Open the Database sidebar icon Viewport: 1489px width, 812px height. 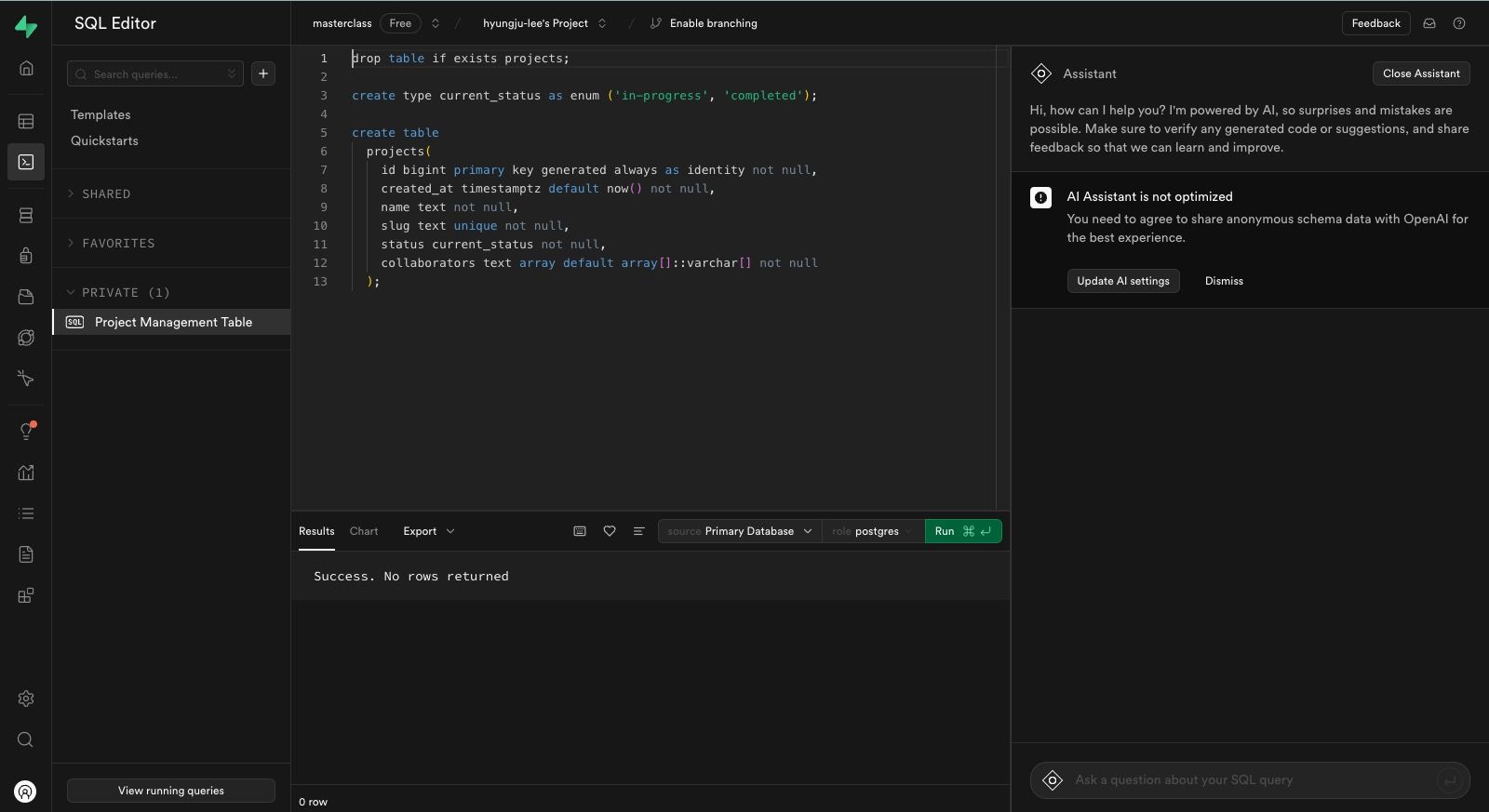26,215
